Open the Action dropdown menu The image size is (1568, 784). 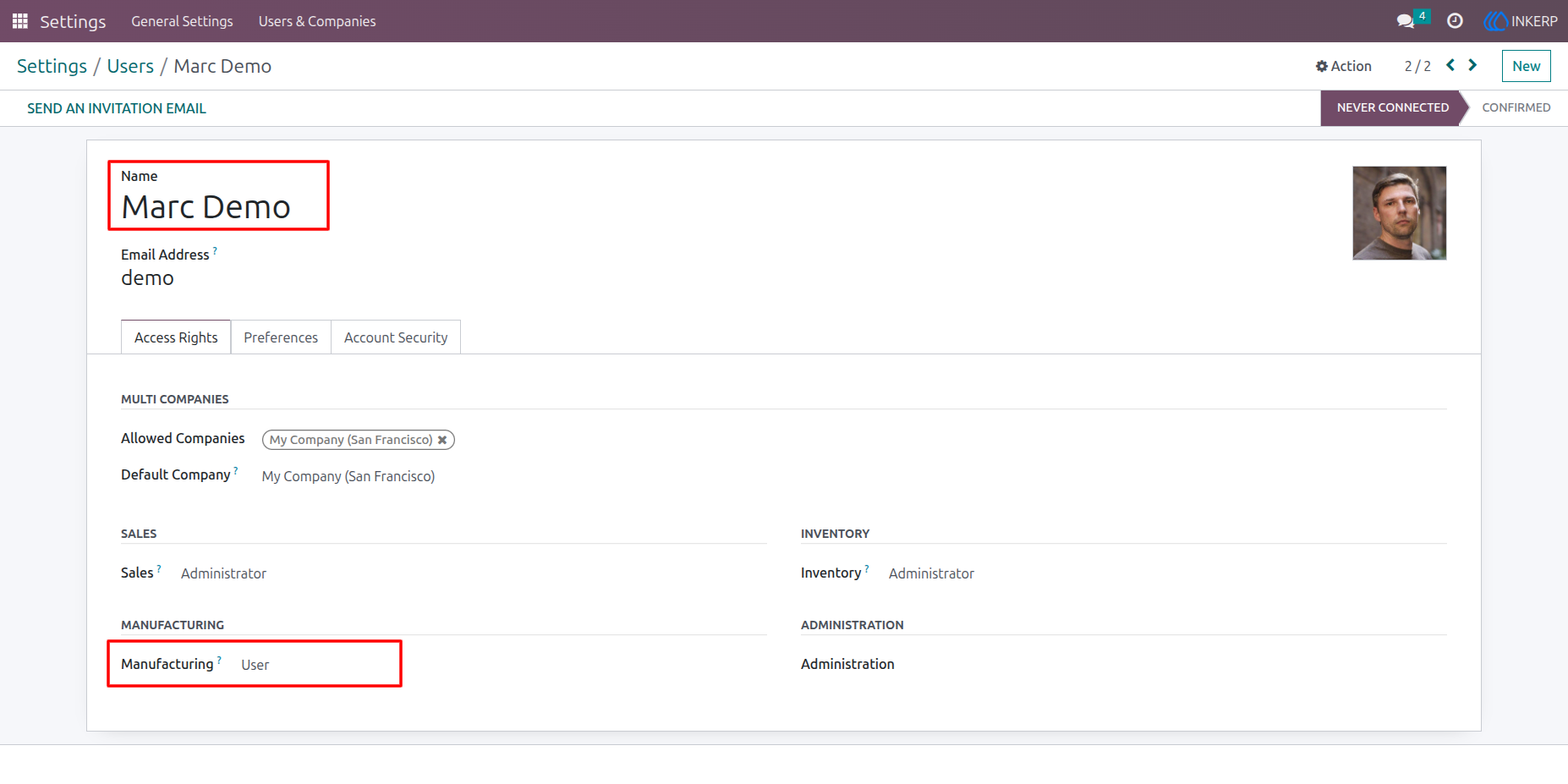coord(1343,66)
